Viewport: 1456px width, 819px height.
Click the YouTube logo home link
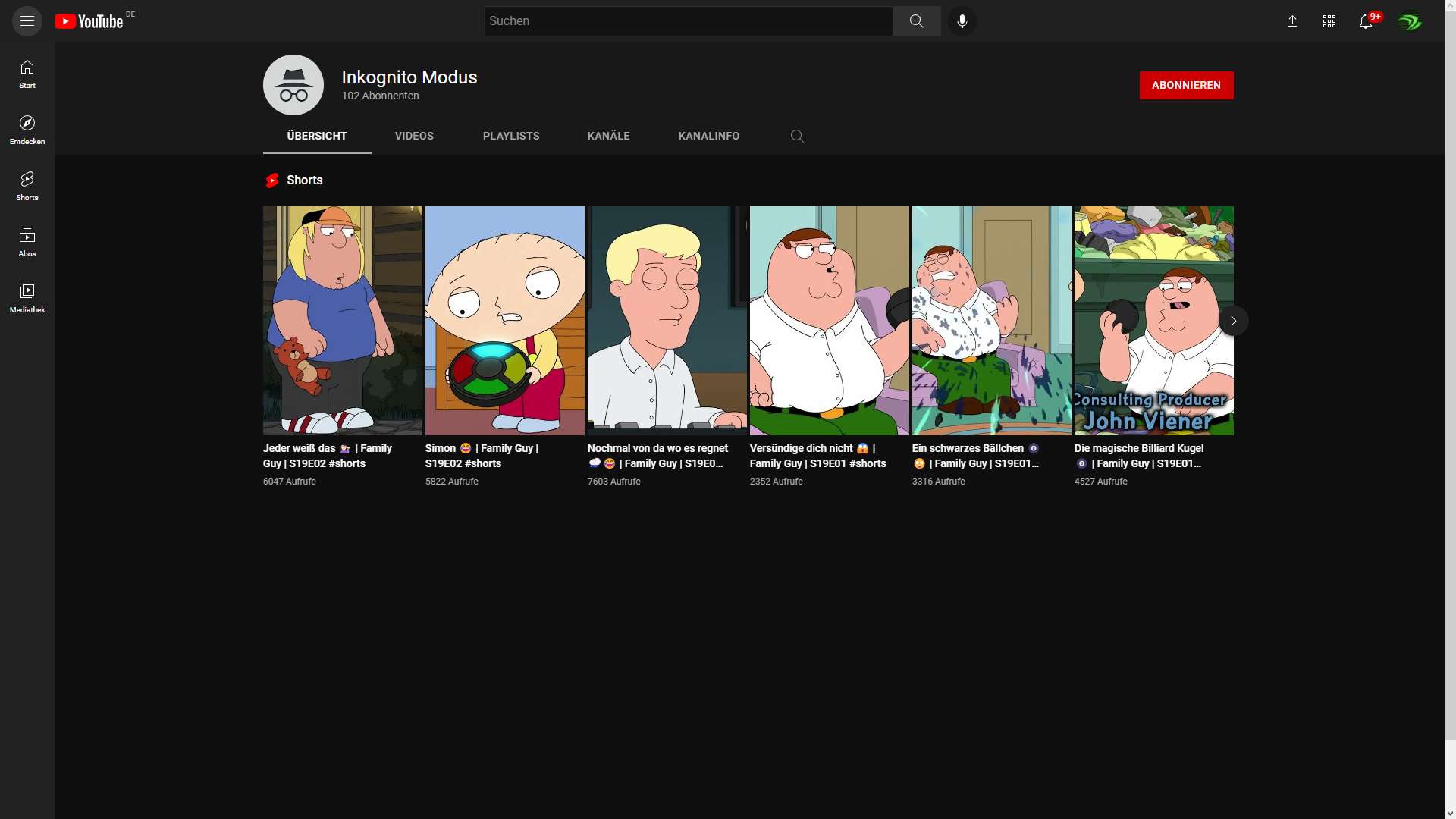(x=89, y=21)
